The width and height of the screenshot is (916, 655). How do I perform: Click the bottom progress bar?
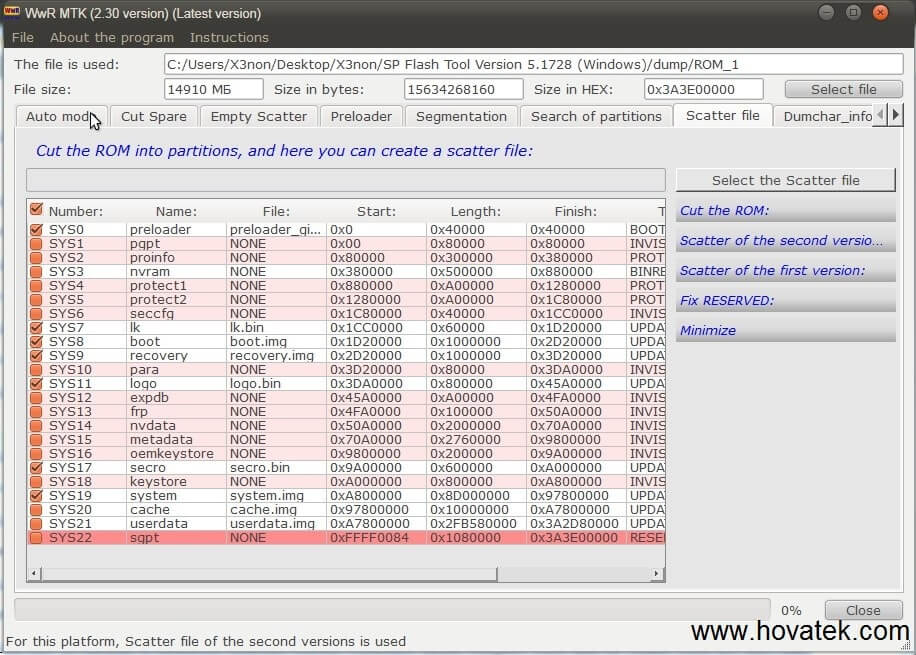point(392,609)
